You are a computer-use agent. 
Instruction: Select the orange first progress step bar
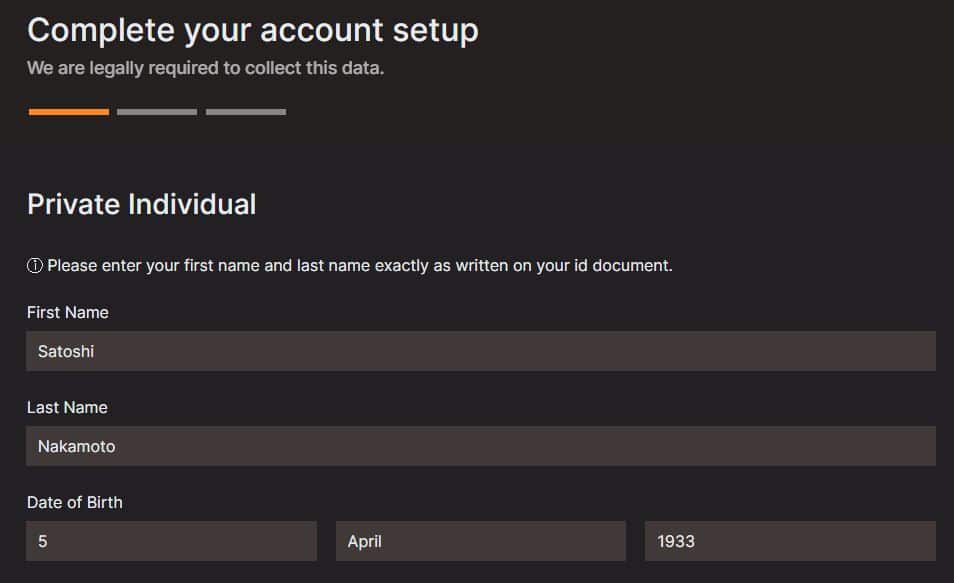(x=69, y=112)
